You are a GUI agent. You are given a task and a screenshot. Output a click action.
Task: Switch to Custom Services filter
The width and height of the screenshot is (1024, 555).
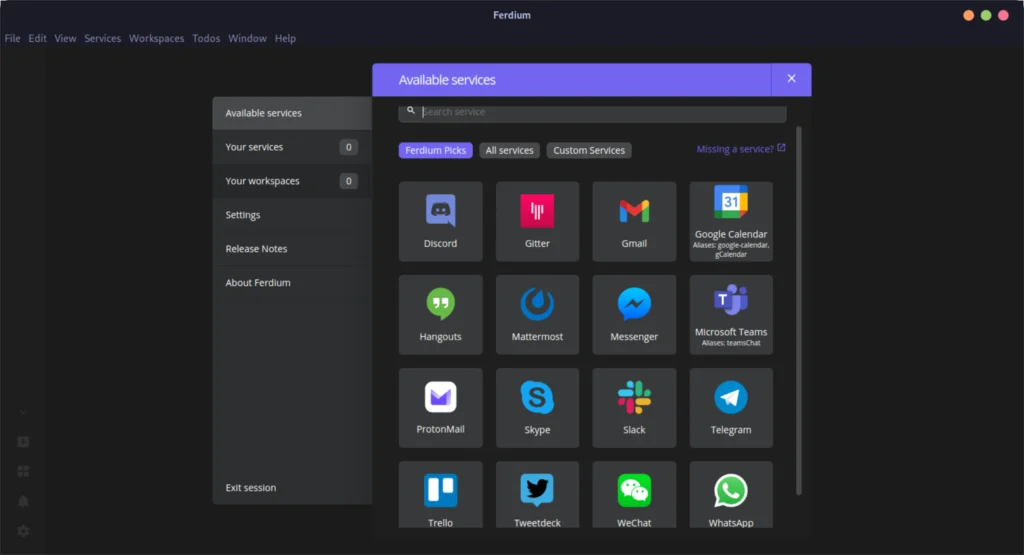[589, 150]
